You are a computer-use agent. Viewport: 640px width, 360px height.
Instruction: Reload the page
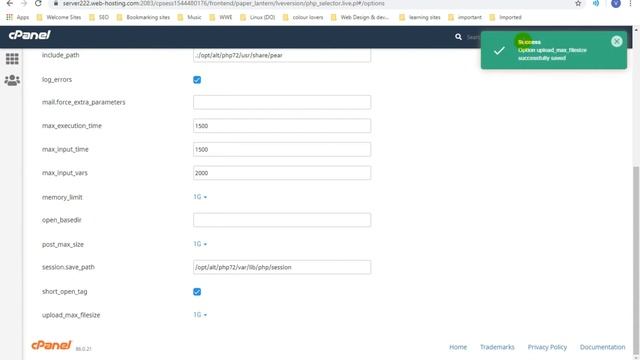(x=38, y=3)
